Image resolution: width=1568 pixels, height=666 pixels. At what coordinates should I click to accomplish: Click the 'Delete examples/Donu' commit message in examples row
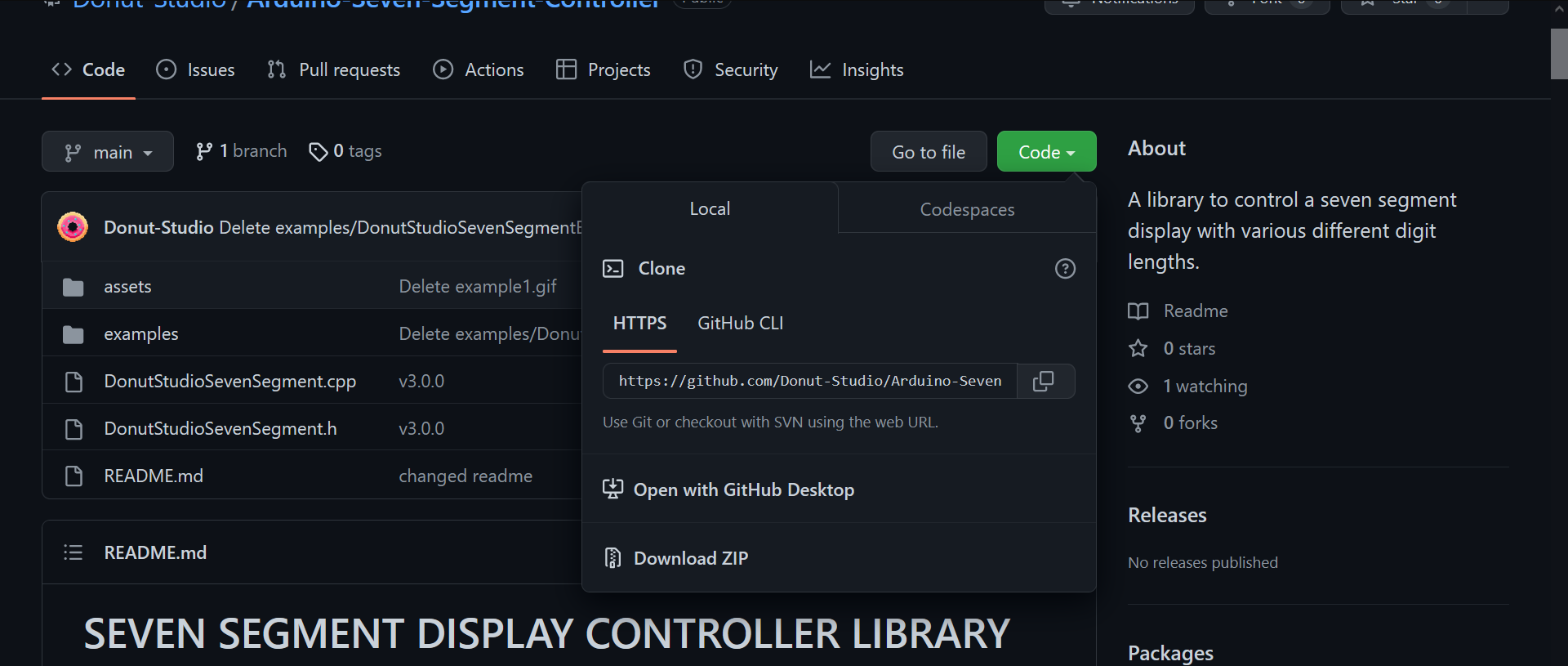pos(490,334)
